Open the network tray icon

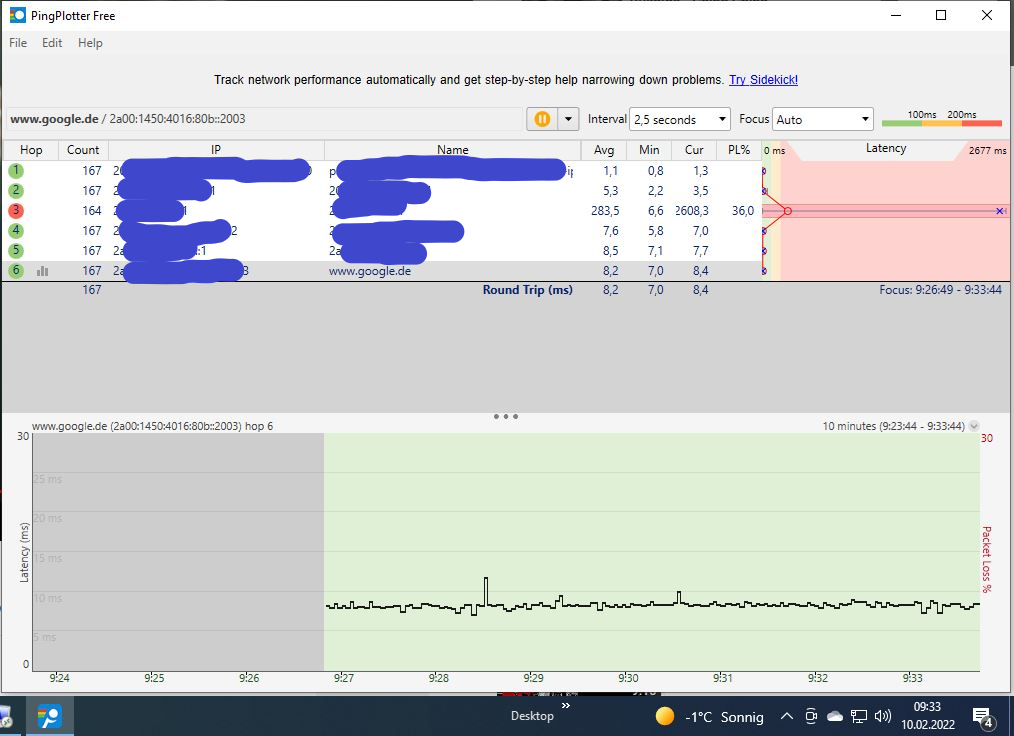[x=859, y=716]
